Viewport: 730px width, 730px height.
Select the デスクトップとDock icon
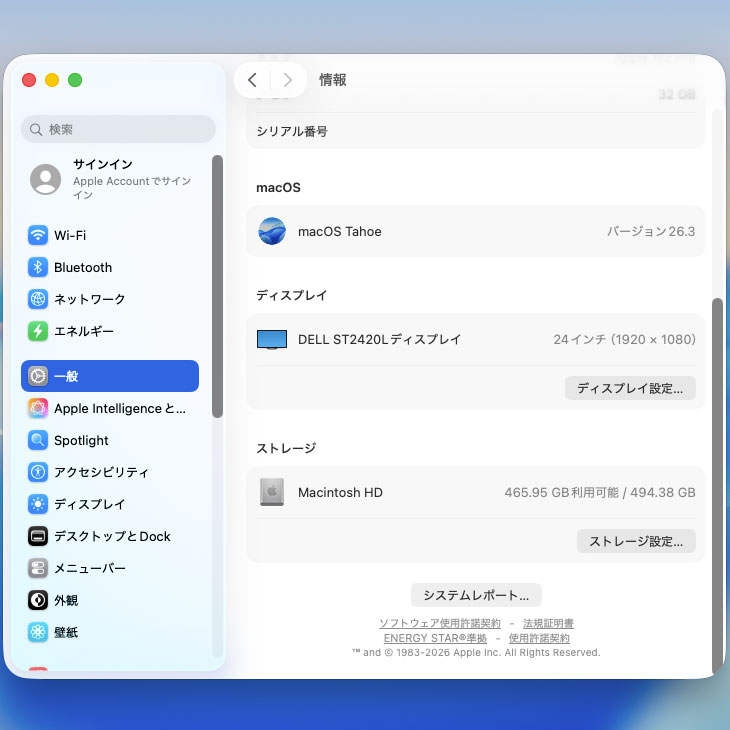point(38,536)
